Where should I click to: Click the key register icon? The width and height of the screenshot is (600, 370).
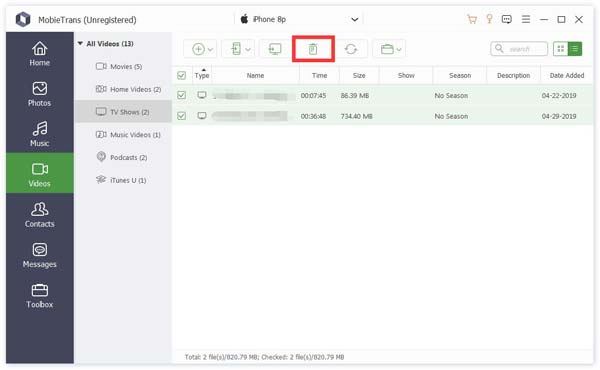(x=489, y=19)
